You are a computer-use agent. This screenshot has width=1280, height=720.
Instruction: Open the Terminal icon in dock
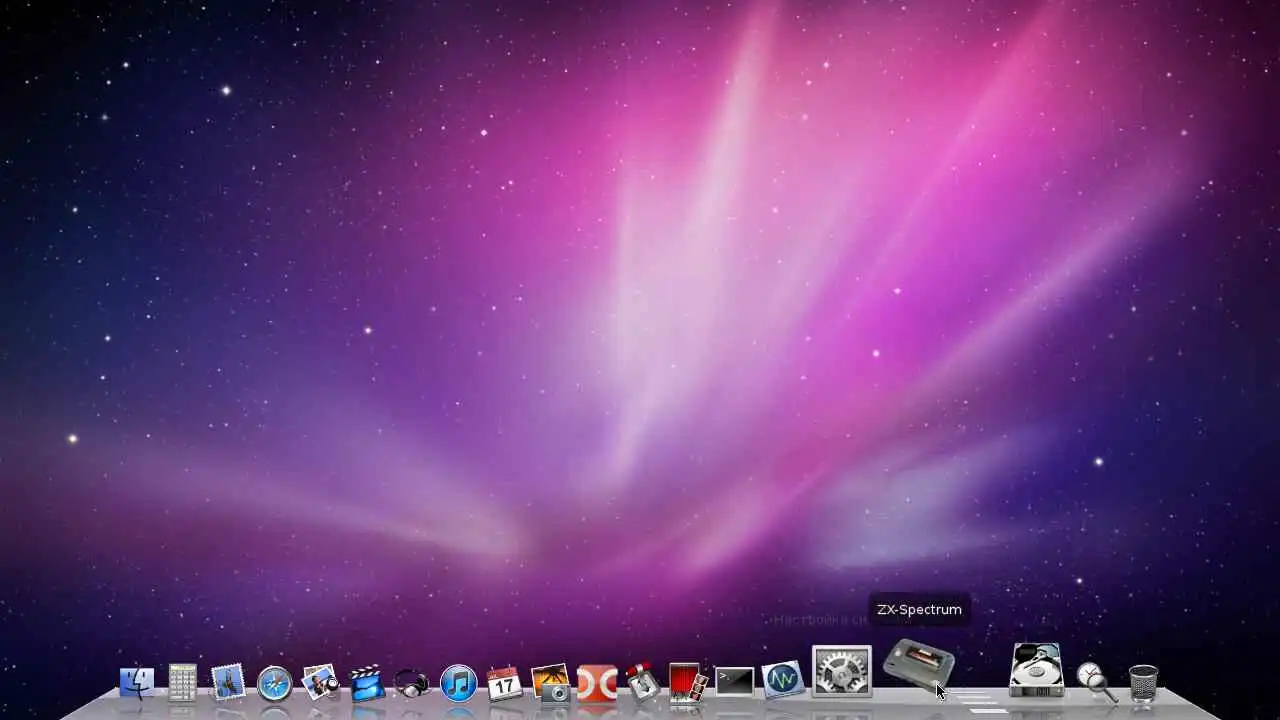[x=734, y=683]
